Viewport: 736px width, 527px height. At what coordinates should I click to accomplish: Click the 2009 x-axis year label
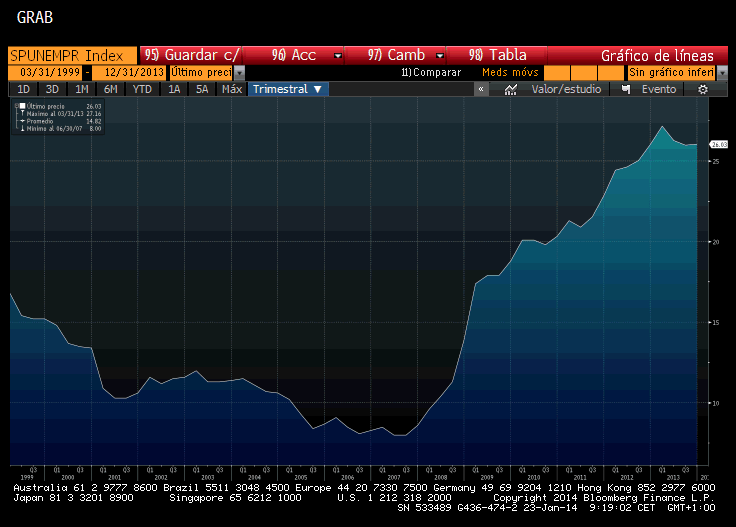pyautogui.click(x=487, y=477)
